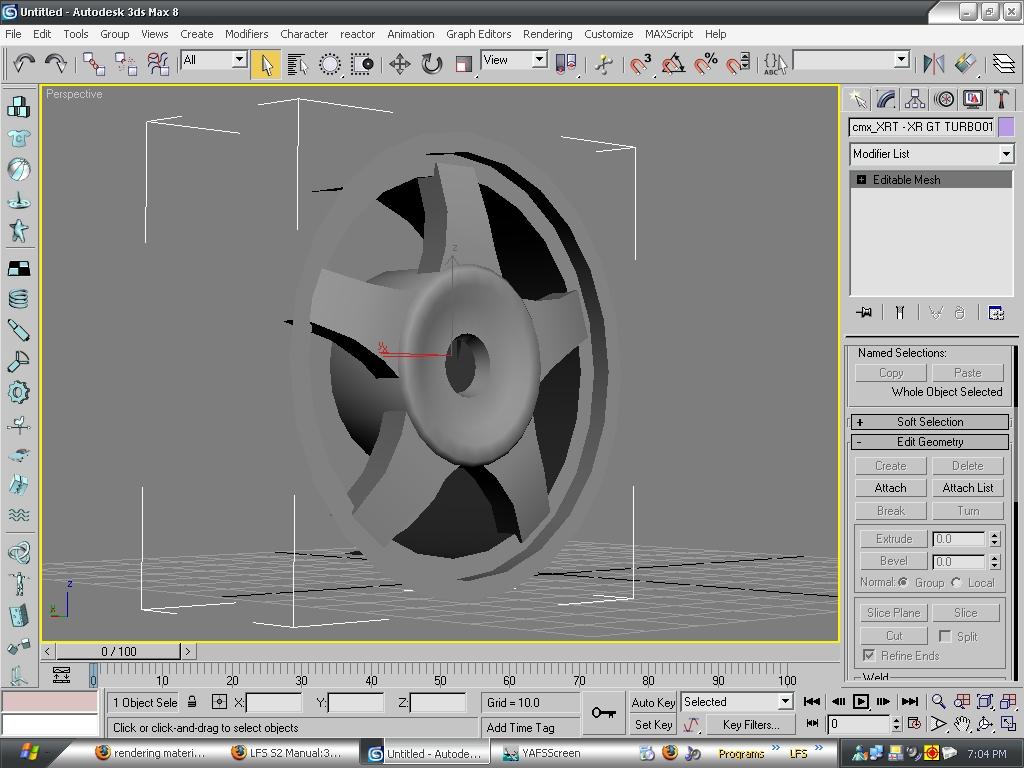Click the Undo arrow icon
The width and height of the screenshot is (1024, 768).
pos(24,64)
